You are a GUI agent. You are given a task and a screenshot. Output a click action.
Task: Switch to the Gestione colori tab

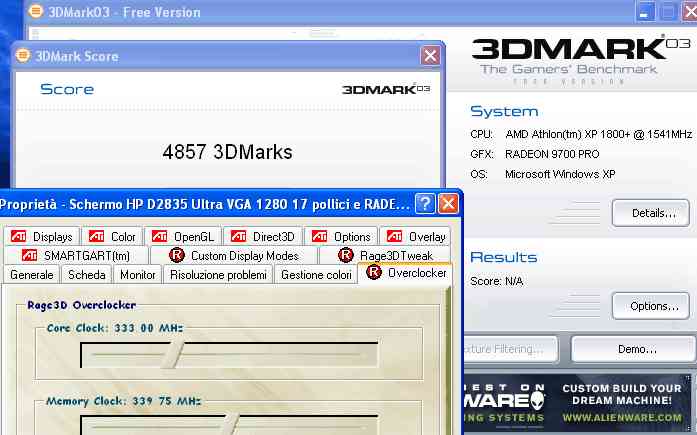click(316, 275)
